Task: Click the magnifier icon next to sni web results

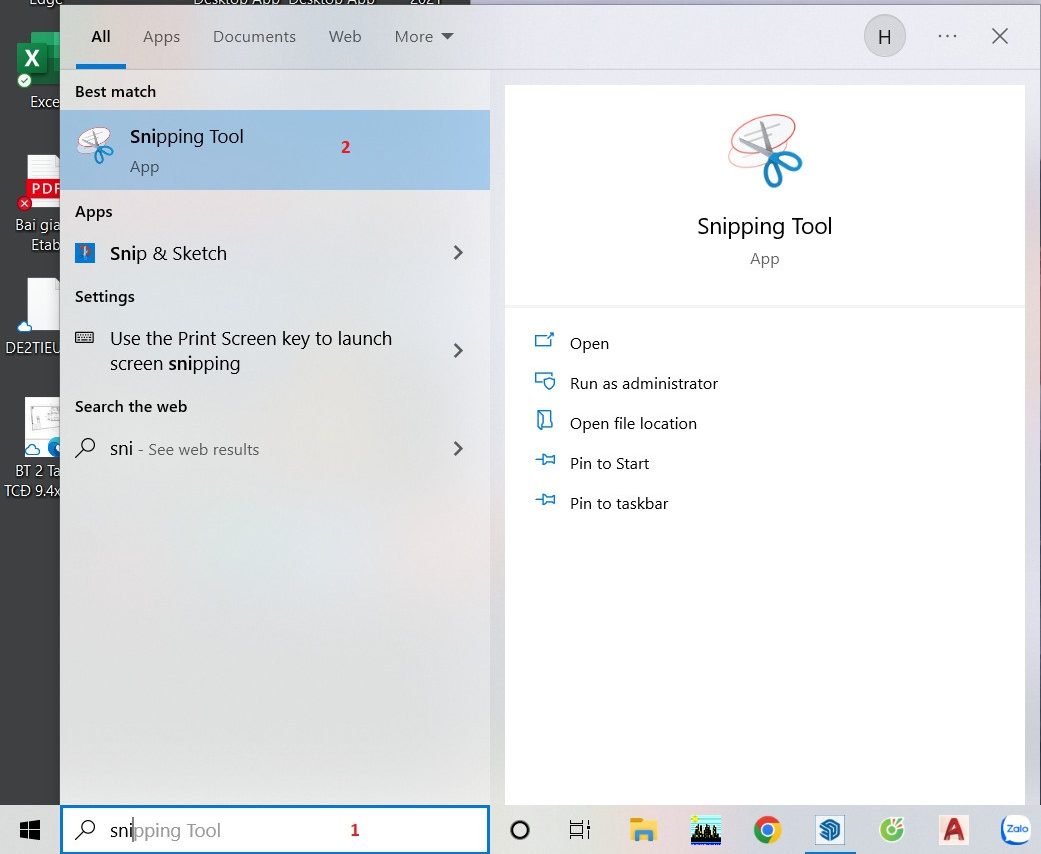Action: pos(85,448)
